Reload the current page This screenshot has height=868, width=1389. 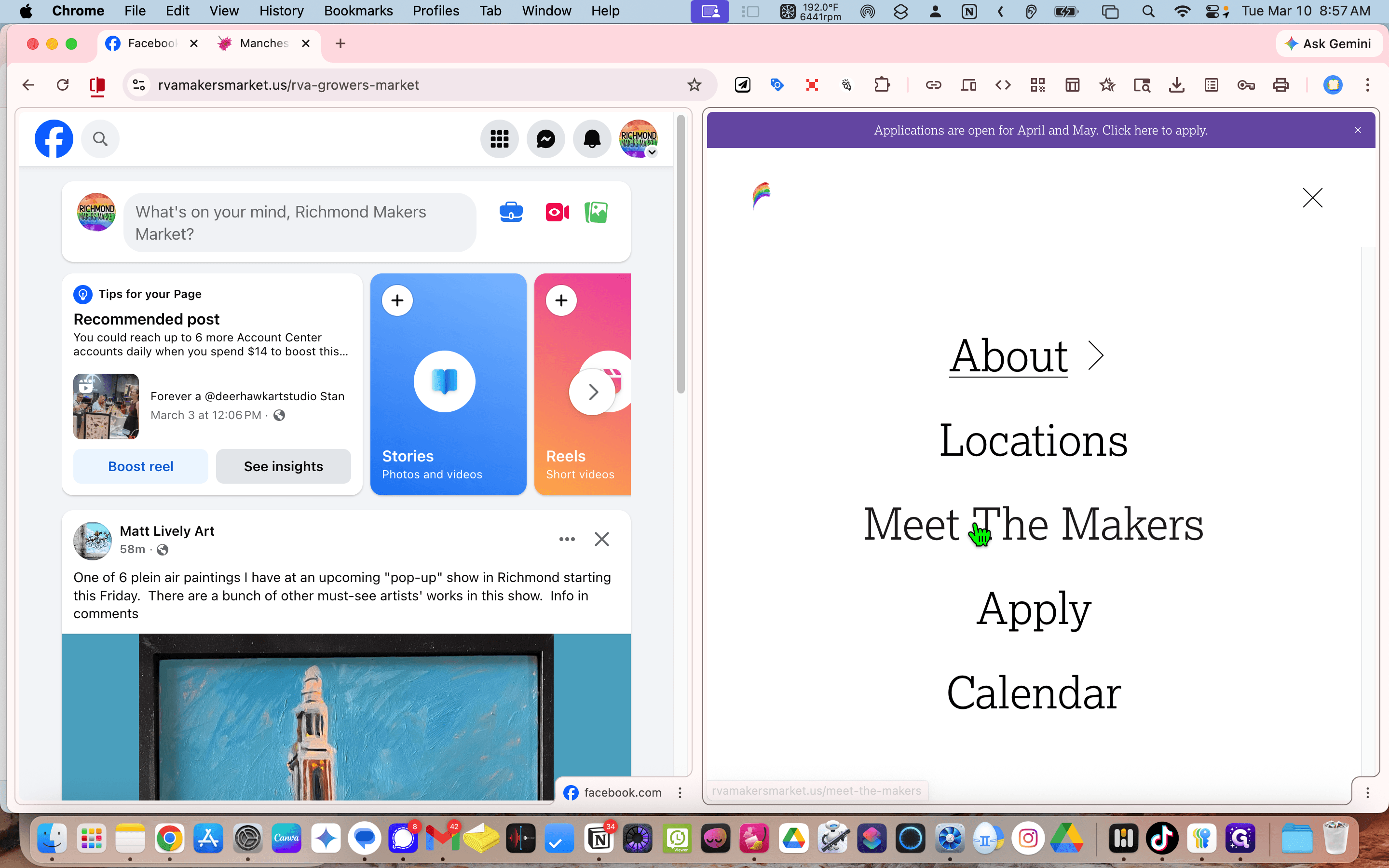(63, 85)
